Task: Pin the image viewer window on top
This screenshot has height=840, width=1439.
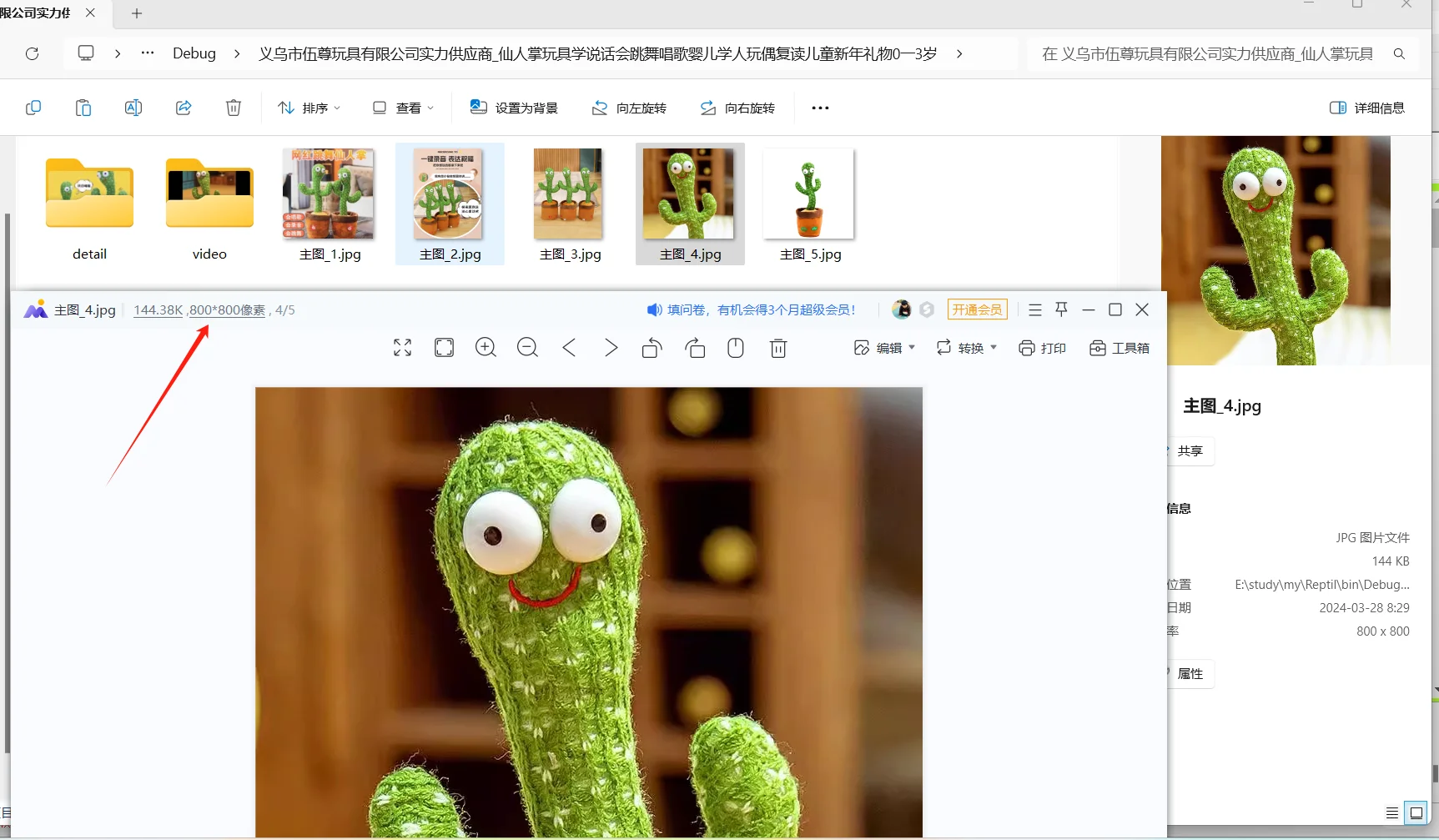Action: 1061,309
